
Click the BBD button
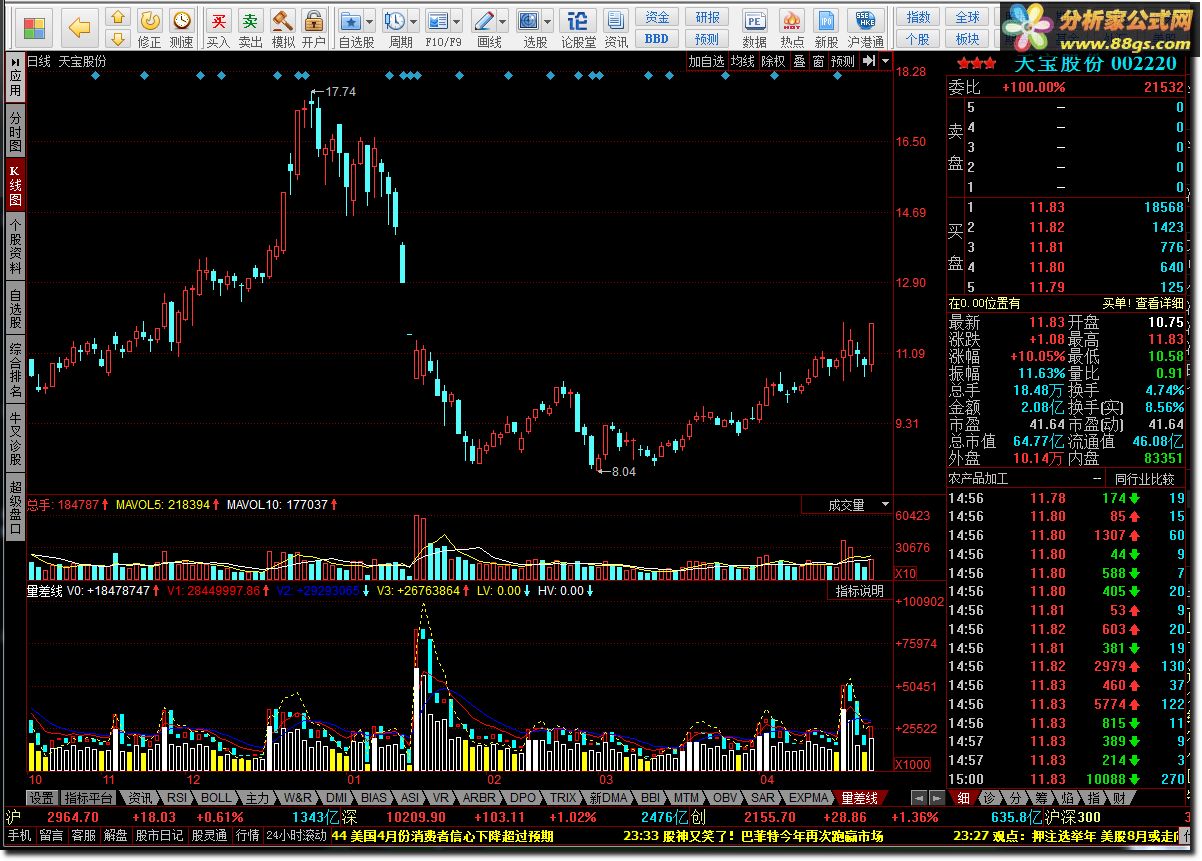pos(657,39)
